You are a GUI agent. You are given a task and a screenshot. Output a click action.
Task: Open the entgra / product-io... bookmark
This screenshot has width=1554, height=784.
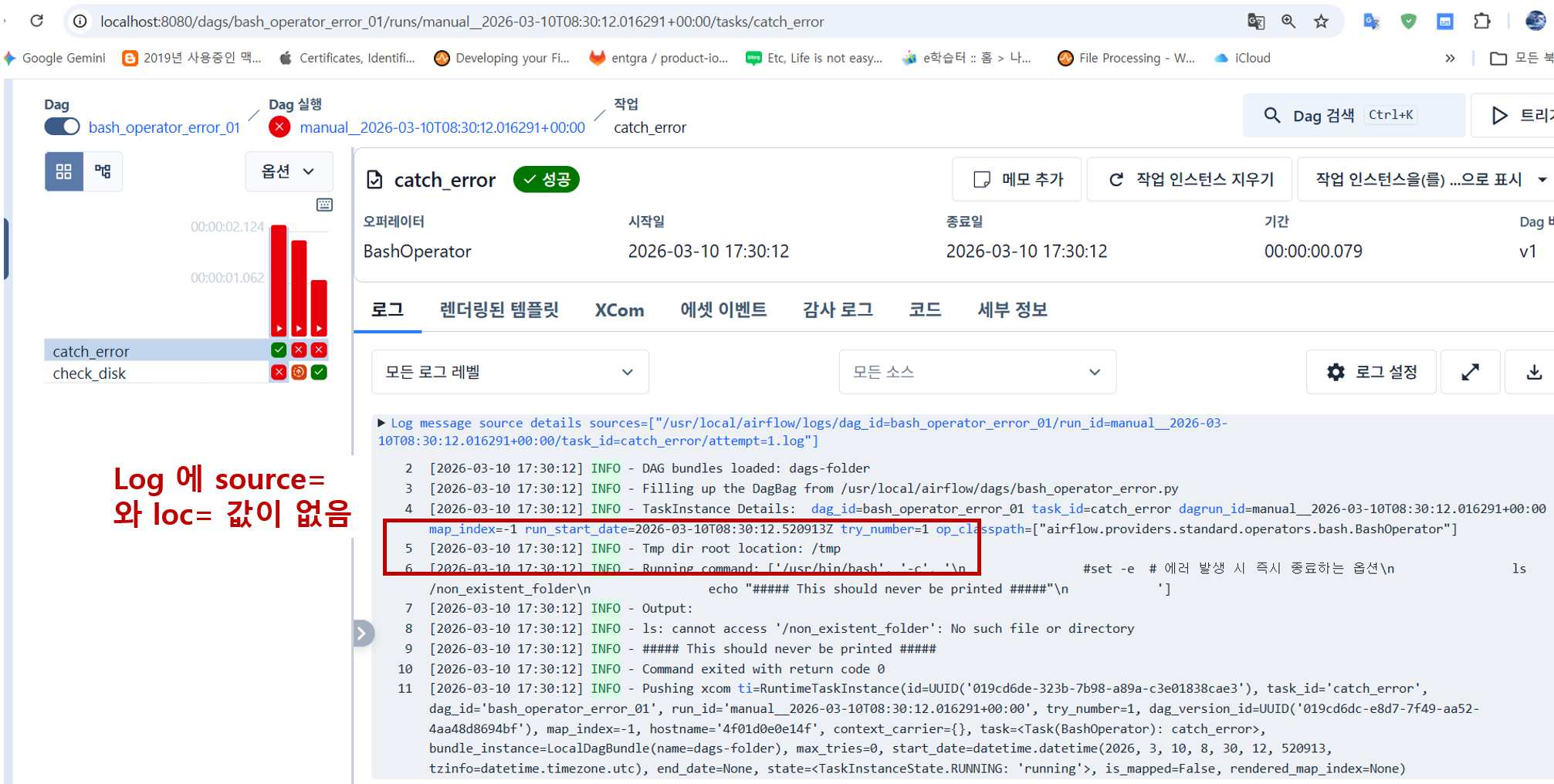click(659, 58)
